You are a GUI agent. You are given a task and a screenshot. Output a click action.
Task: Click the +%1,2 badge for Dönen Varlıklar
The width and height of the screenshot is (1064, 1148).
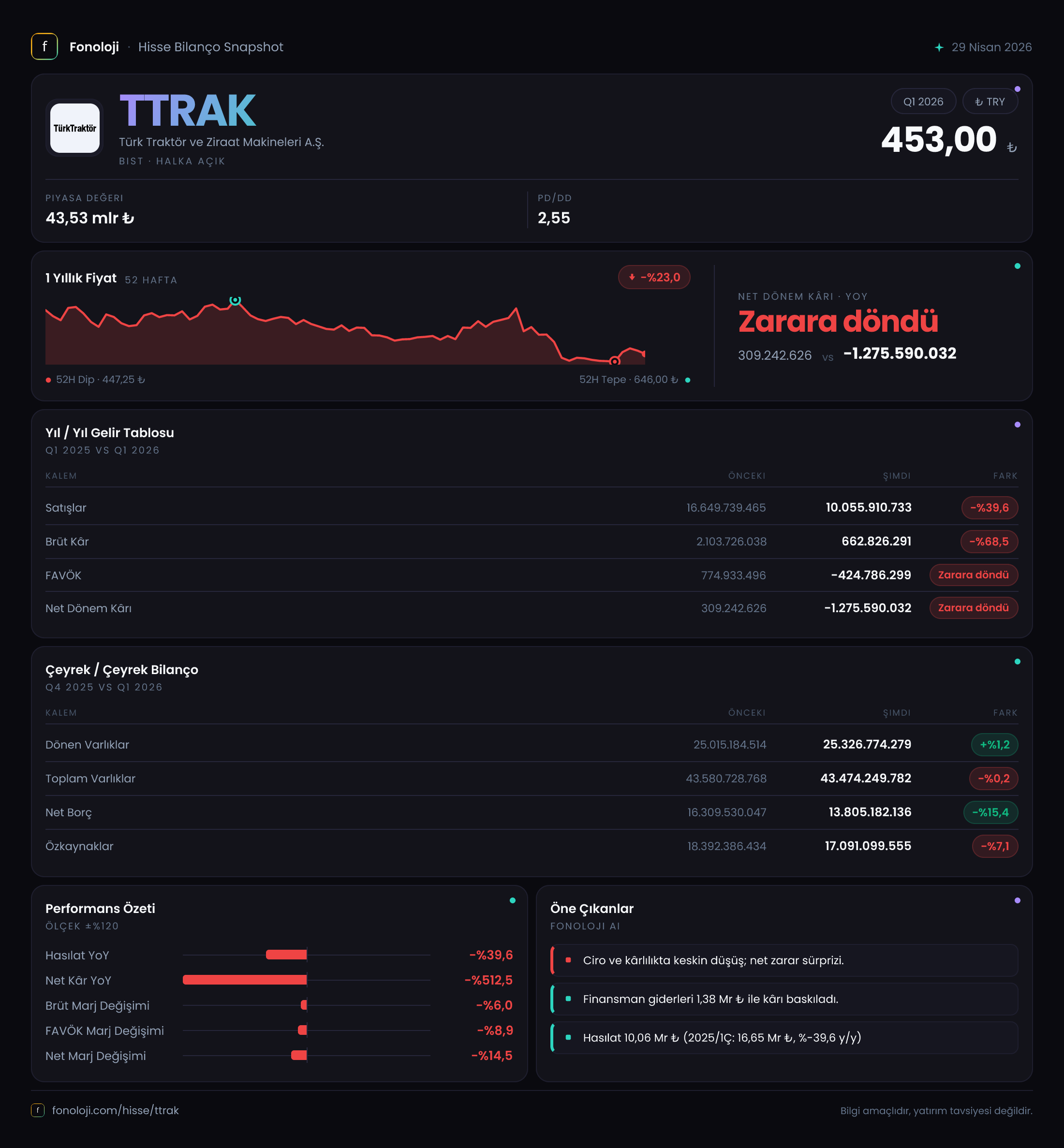994,744
